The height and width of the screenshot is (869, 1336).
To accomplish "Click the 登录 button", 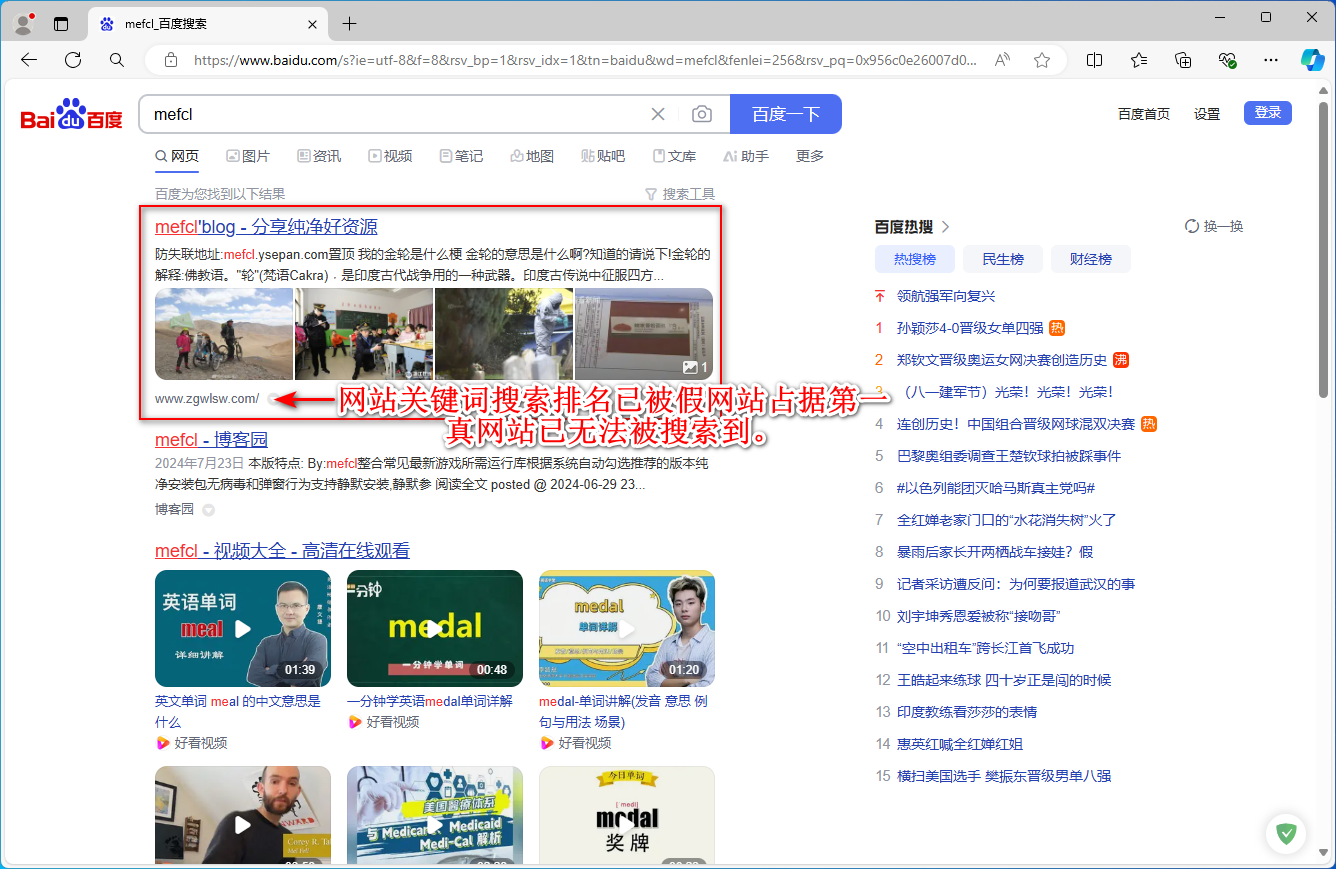I will [x=1268, y=113].
